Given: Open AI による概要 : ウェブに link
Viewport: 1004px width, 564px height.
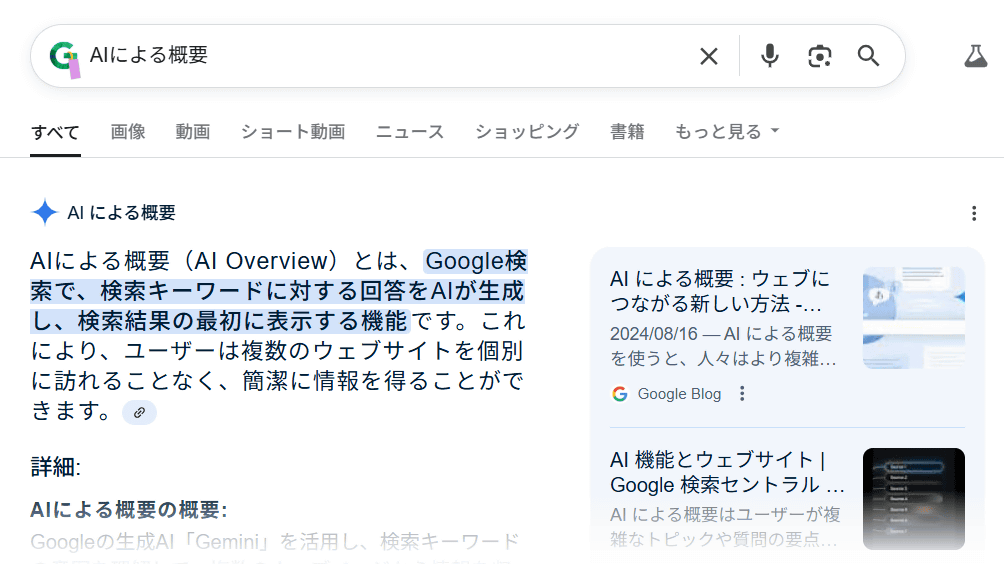Looking at the screenshot, I should [720, 291].
